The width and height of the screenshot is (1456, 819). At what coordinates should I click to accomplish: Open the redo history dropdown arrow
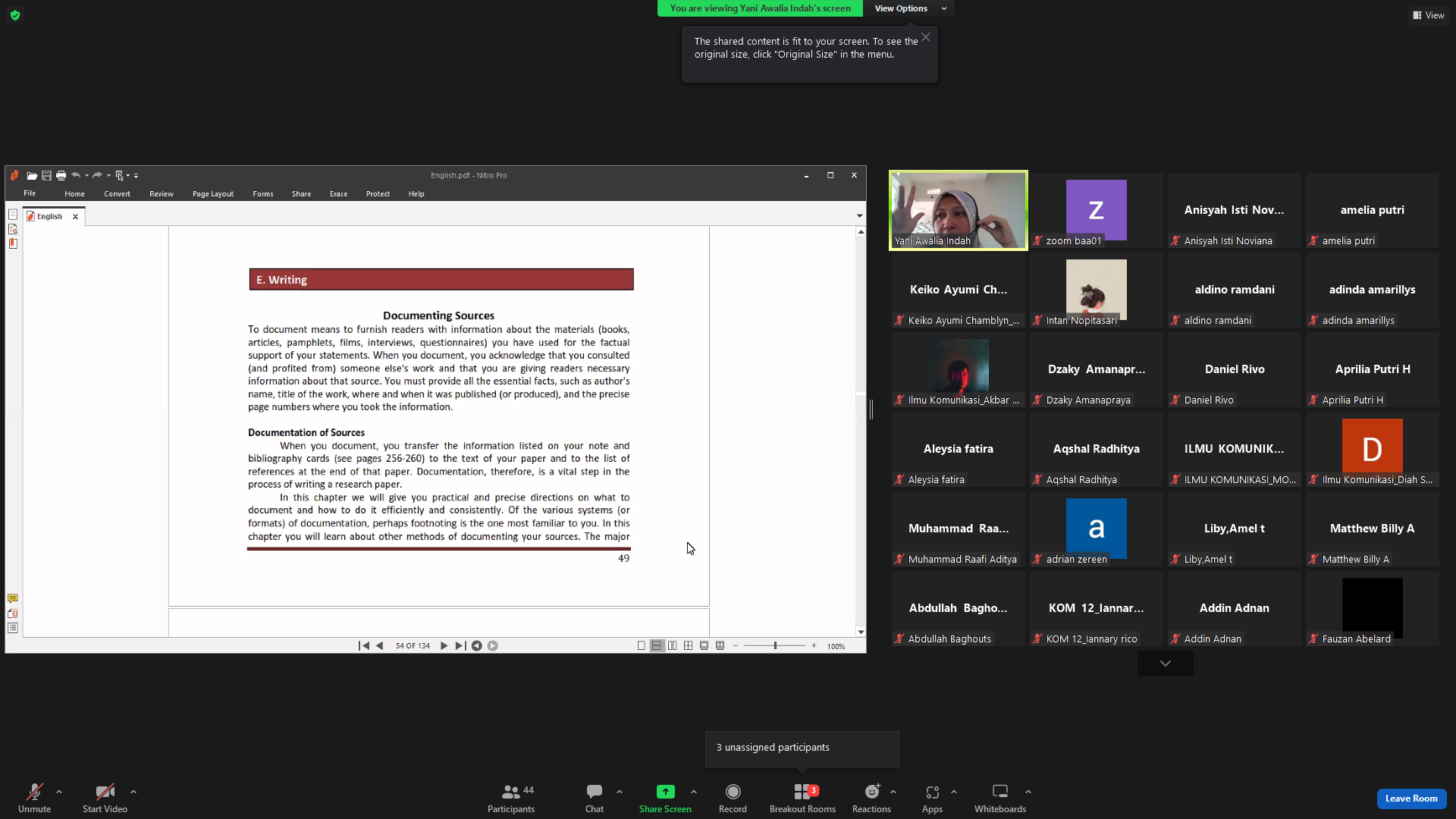coord(108,175)
